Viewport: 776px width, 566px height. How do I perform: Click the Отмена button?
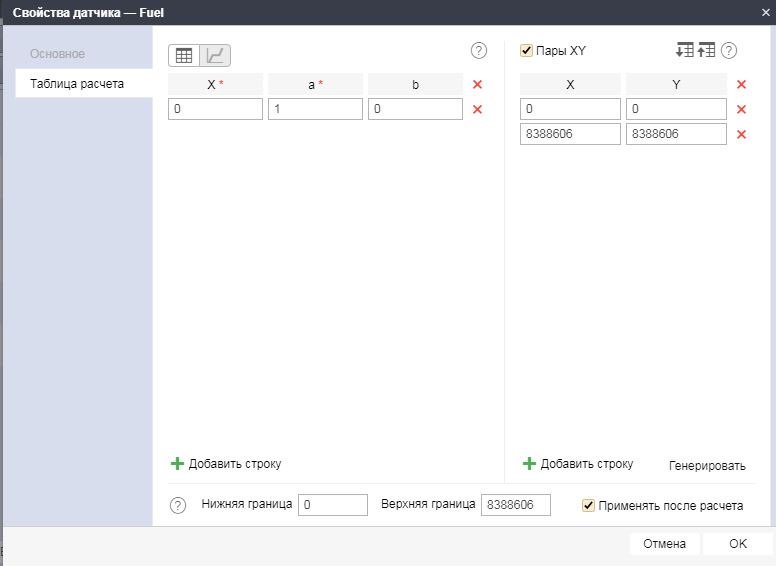tap(664, 544)
